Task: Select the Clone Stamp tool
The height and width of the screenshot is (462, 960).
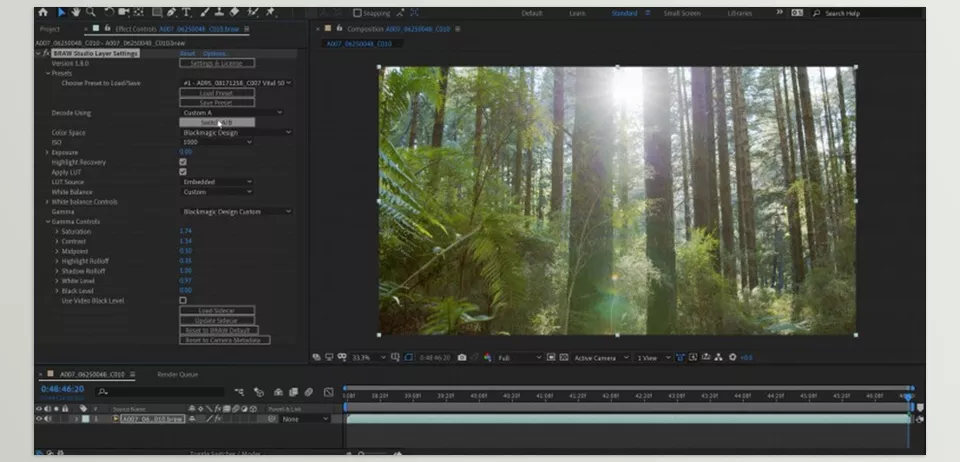Action: click(x=219, y=12)
